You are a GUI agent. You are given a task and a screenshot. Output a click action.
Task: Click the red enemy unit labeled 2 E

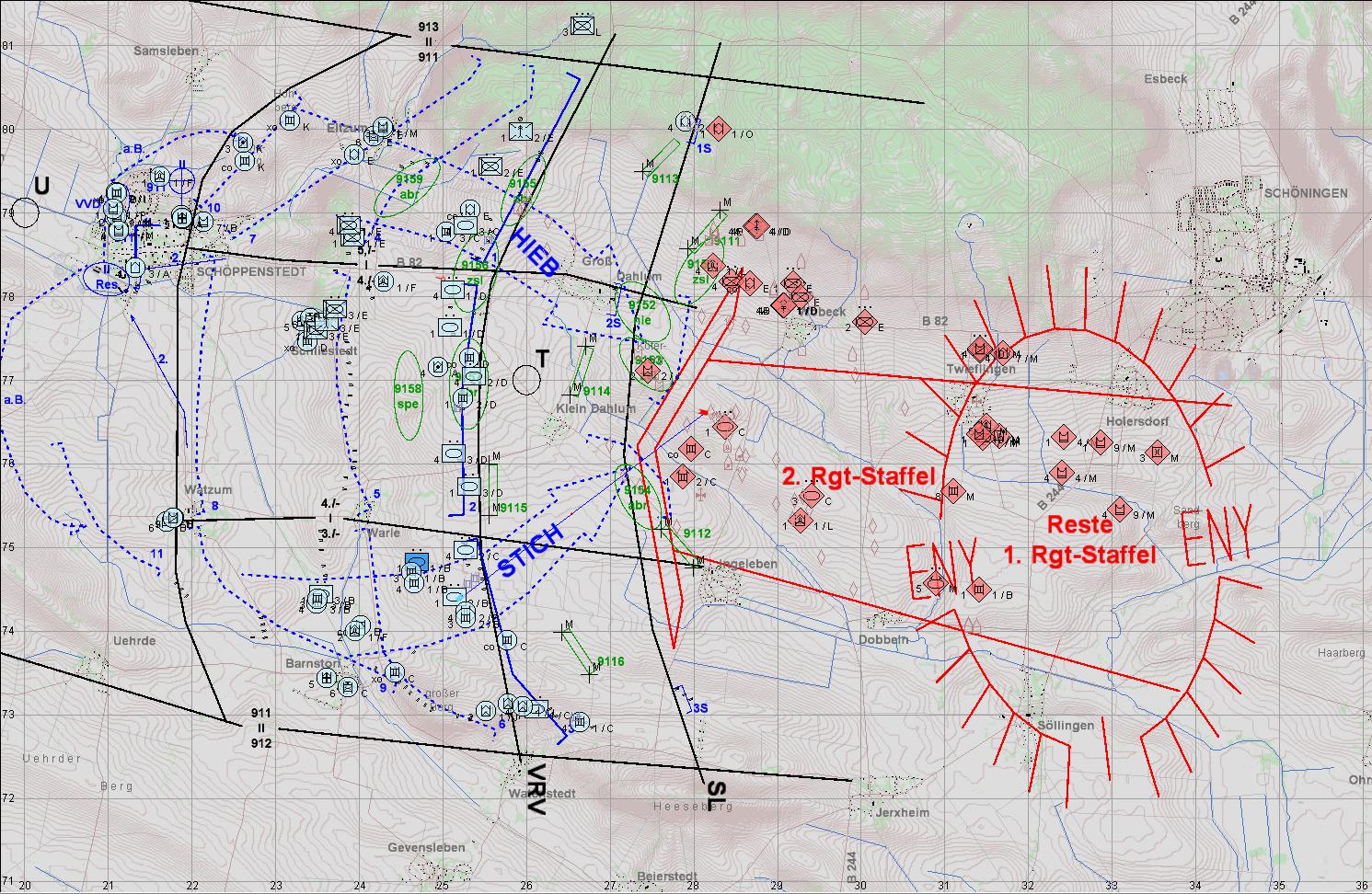(x=863, y=322)
